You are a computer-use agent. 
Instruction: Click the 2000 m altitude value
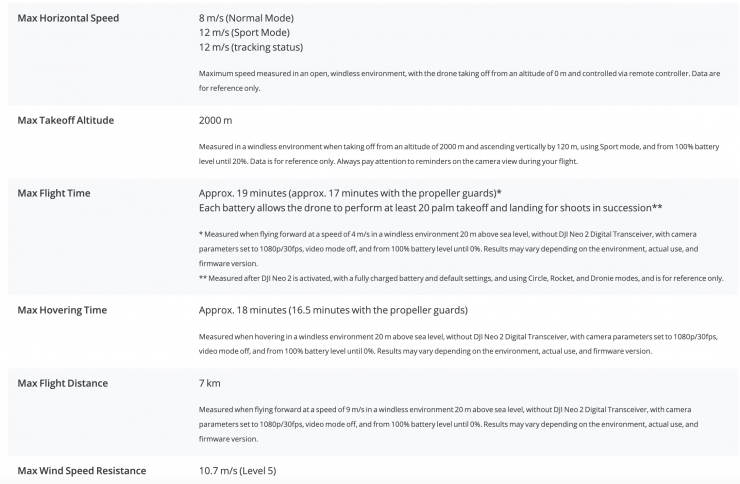[215, 120]
